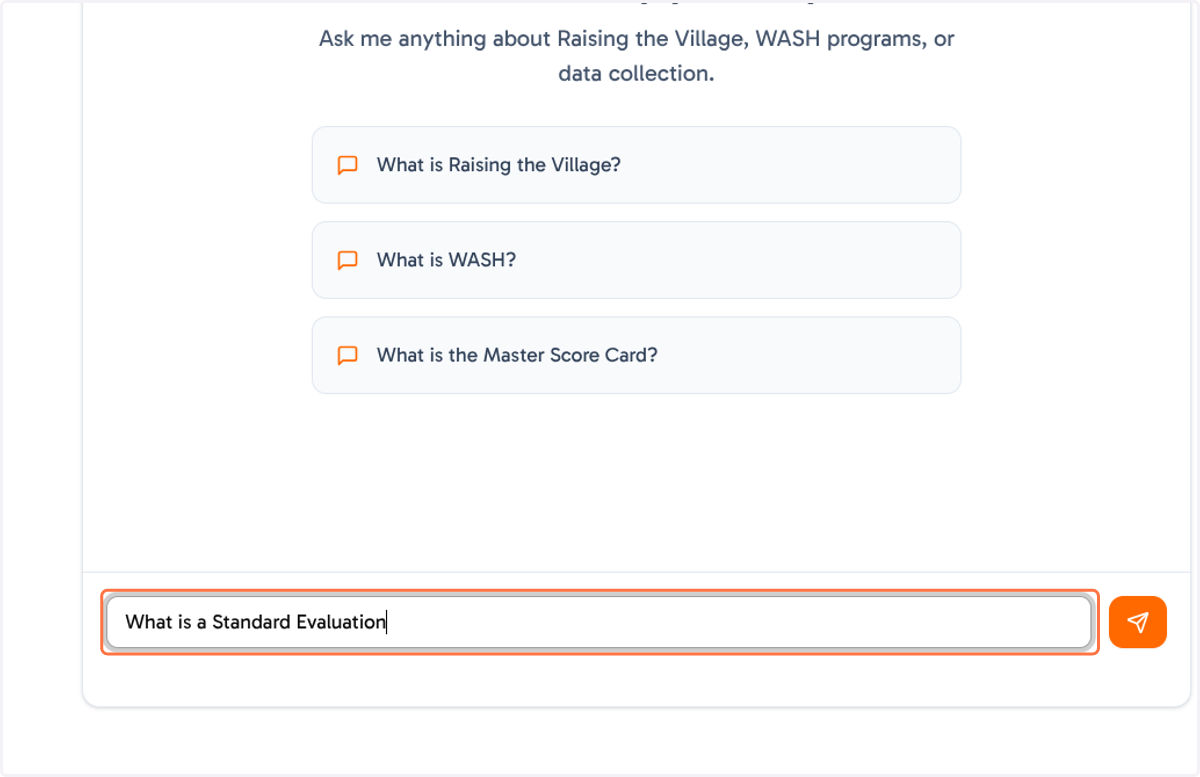Choose the 'What is WASH?' suggested question
1200x777 pixels.
tap(636, 260)
